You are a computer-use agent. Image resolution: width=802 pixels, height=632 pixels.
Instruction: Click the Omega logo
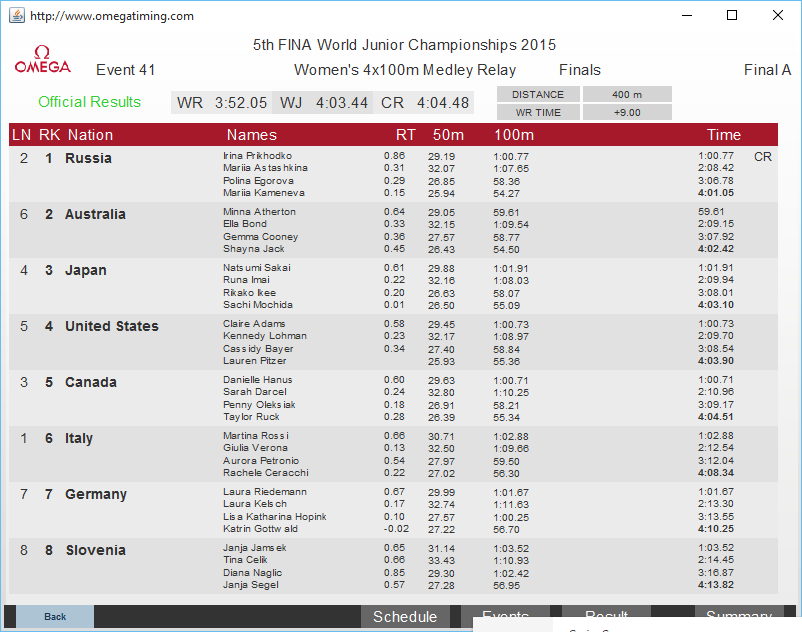tap(42, 60)
